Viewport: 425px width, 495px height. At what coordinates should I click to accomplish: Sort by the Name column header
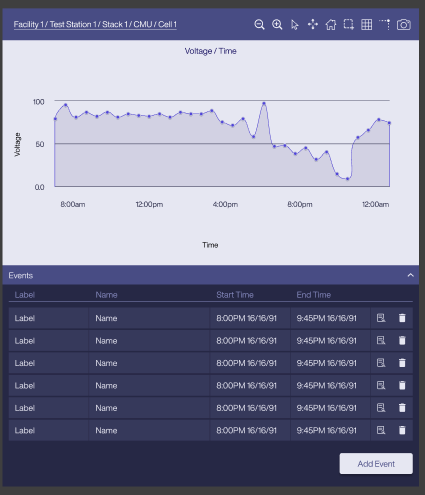[106, 295]
